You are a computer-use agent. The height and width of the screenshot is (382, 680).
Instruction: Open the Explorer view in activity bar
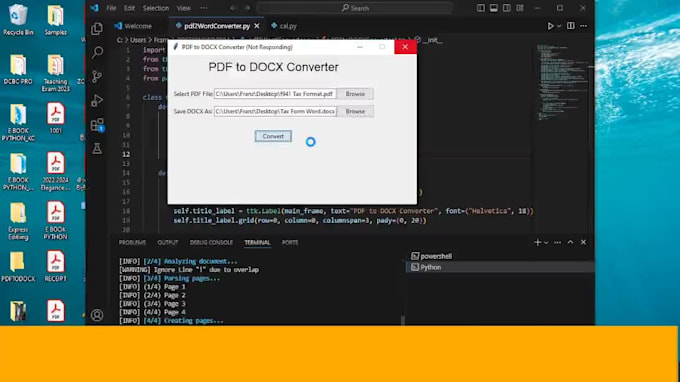click(x=97, y=29)
